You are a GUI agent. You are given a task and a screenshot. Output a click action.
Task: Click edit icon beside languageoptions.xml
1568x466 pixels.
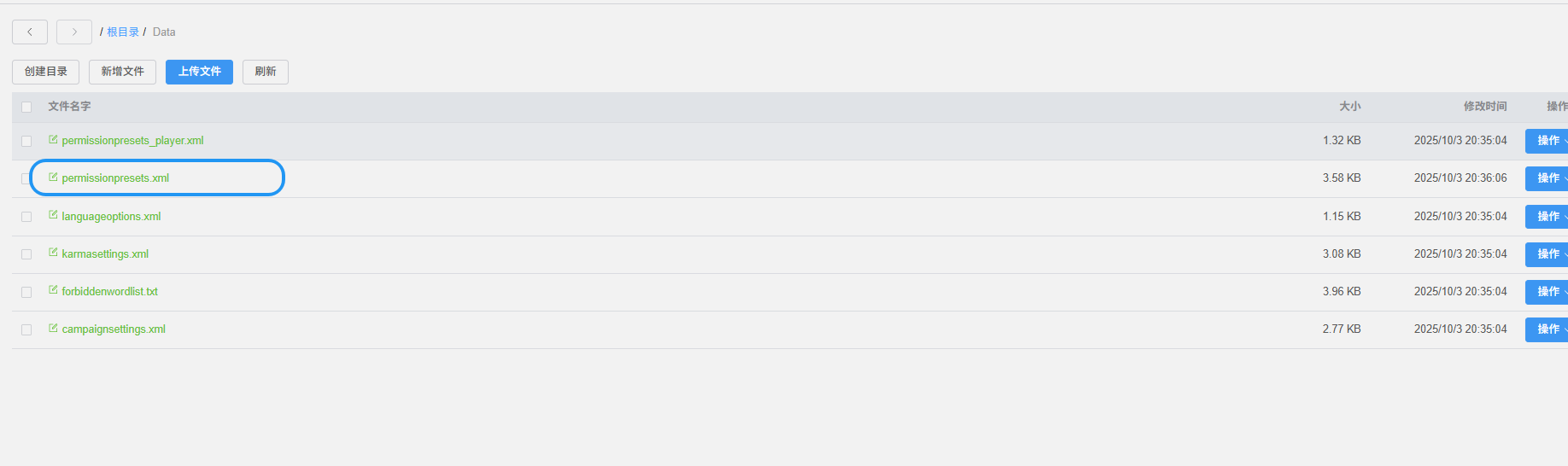53,216
